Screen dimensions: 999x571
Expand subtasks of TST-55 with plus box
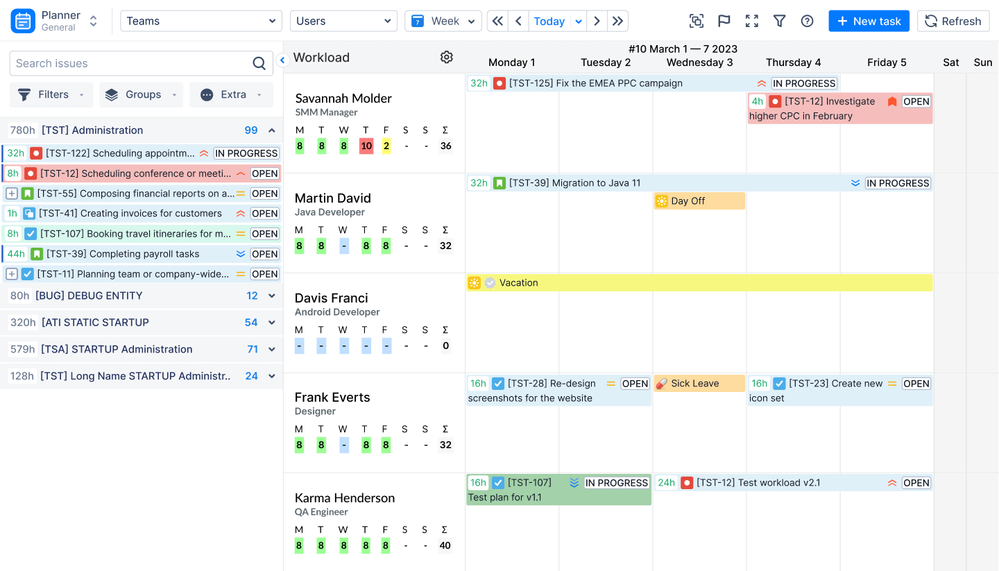[11, 193]
